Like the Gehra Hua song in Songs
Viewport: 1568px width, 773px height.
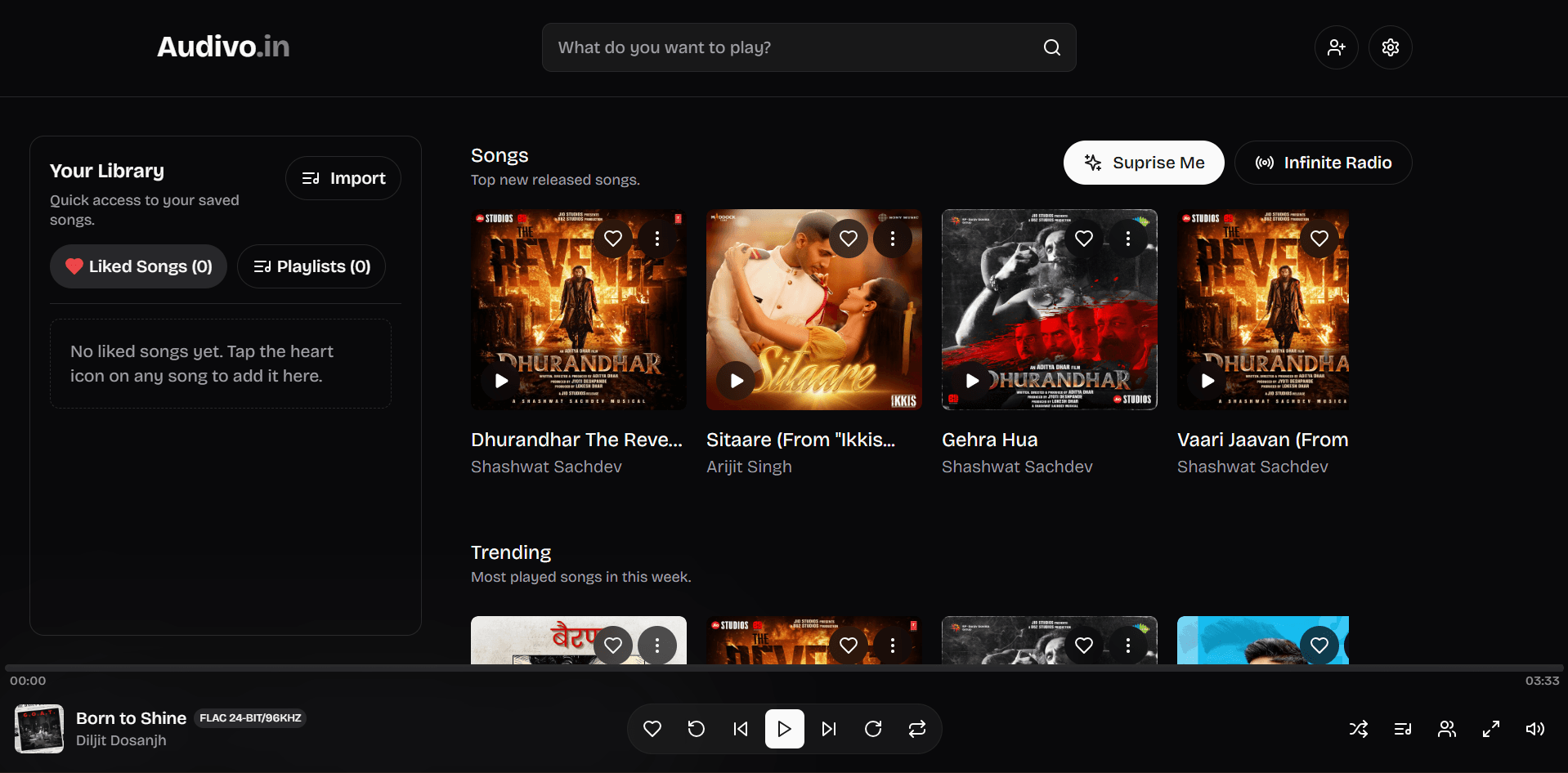1084,239
